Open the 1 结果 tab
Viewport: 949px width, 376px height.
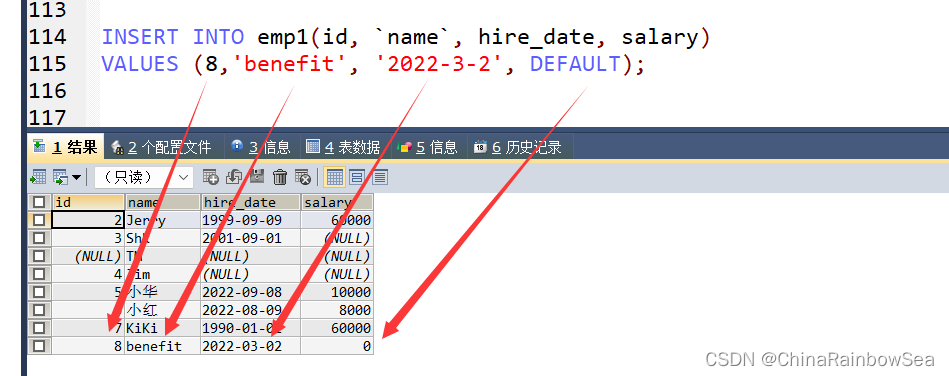point(65,147)
